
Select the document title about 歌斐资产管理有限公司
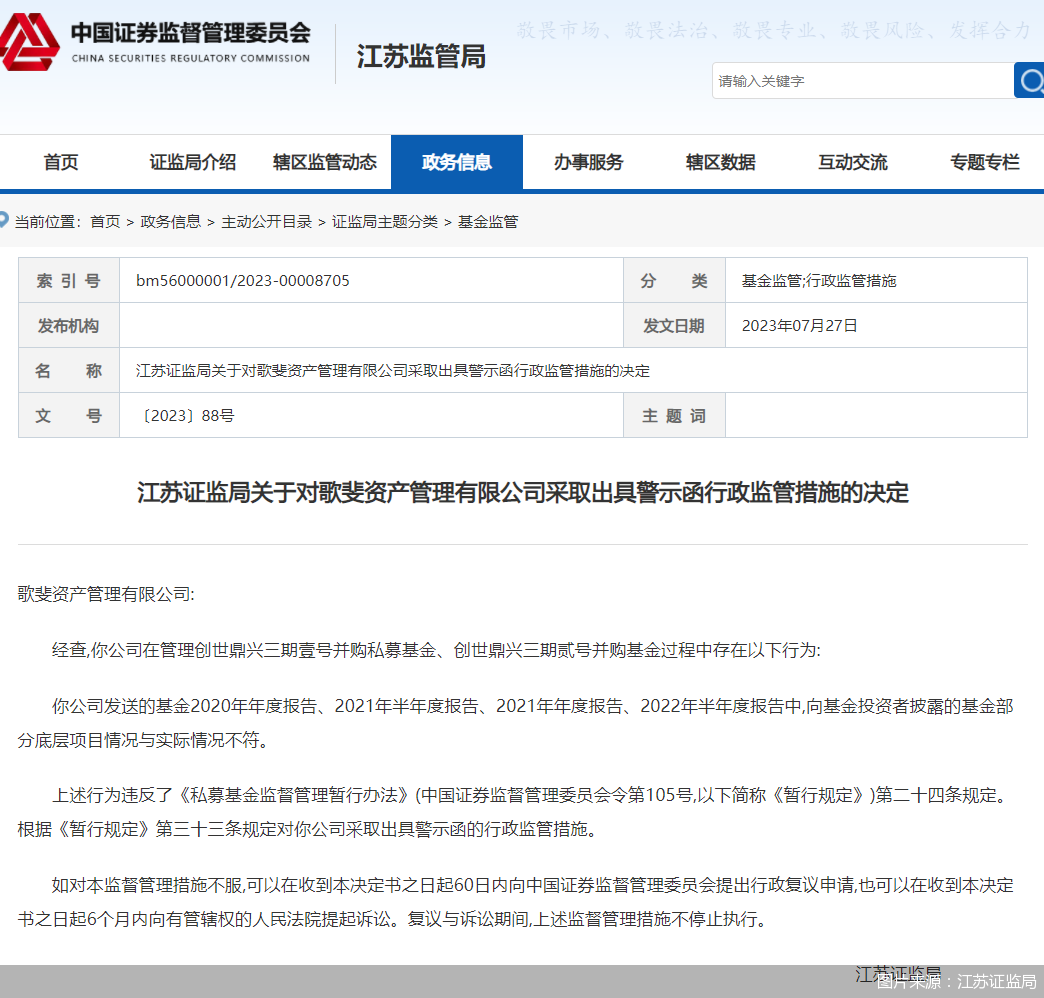pos(522,491)
